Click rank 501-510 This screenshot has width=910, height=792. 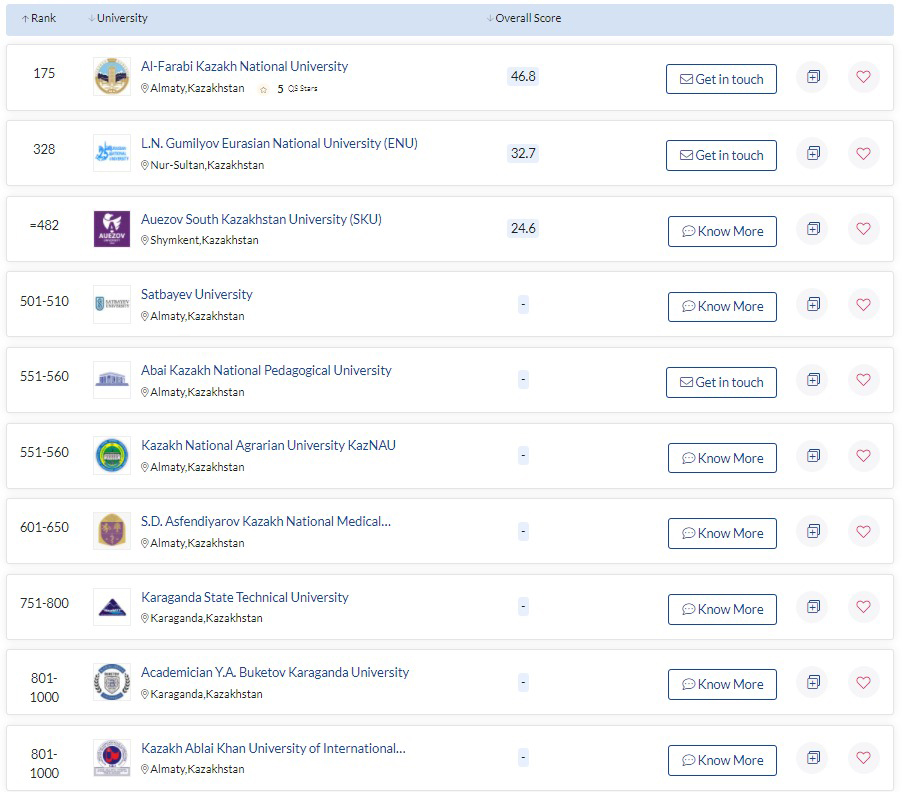[44, 302]
